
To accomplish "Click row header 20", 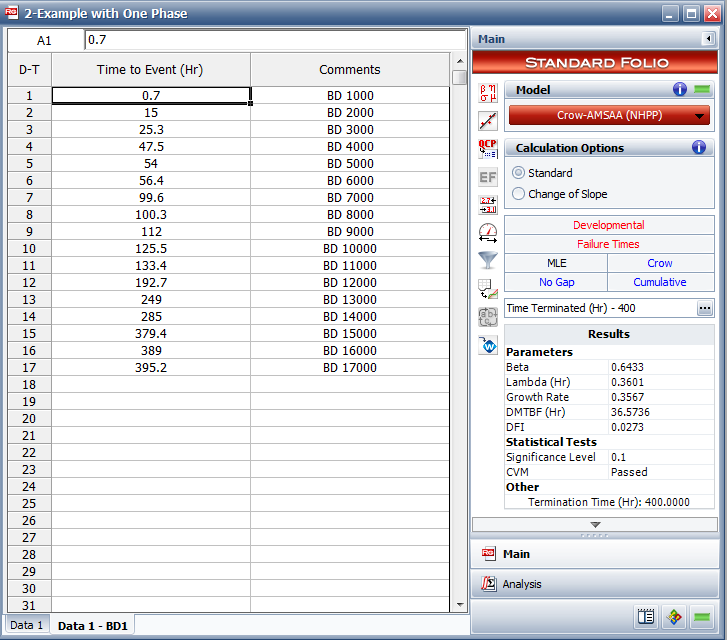I will [x=29, y=419].
